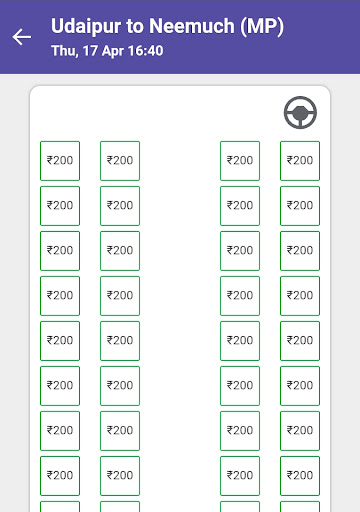The image size is (360, 512).
Task: Pick seventh row far-right window seat
Action: (x=300, y=431)
